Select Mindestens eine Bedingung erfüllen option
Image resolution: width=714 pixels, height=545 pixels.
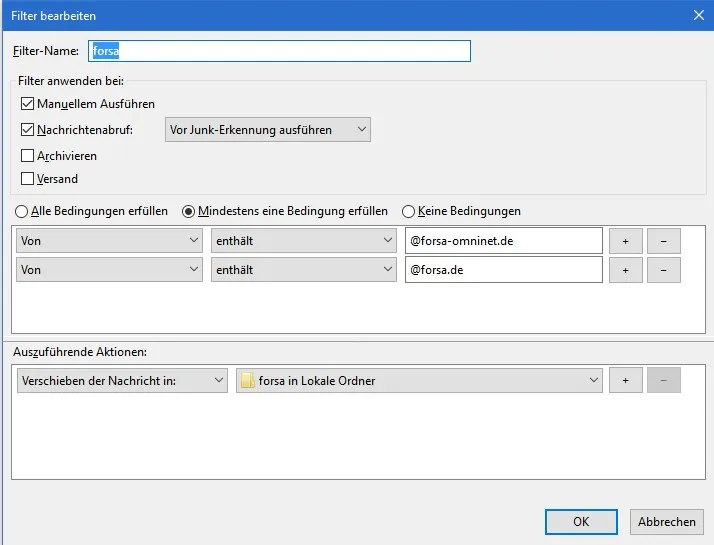click(188, 211)
